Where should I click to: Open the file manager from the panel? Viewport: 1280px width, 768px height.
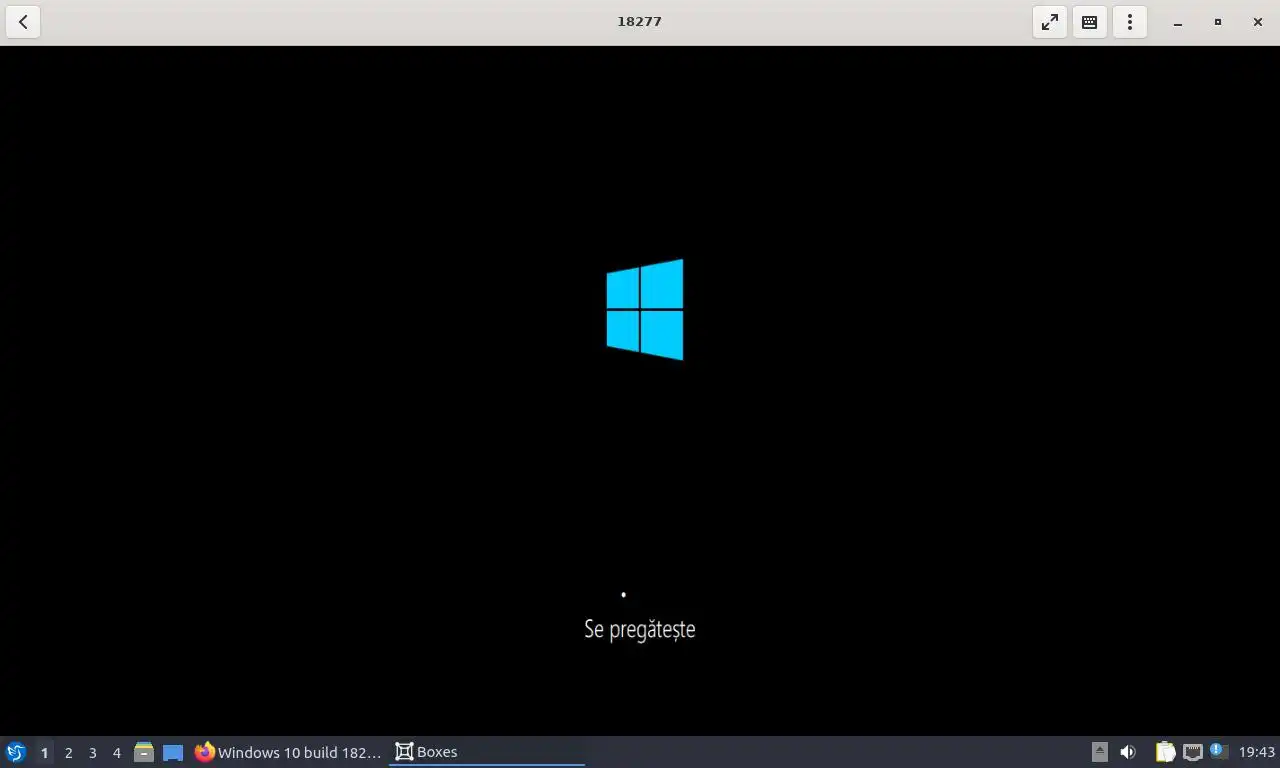click(x=144, y=752)
